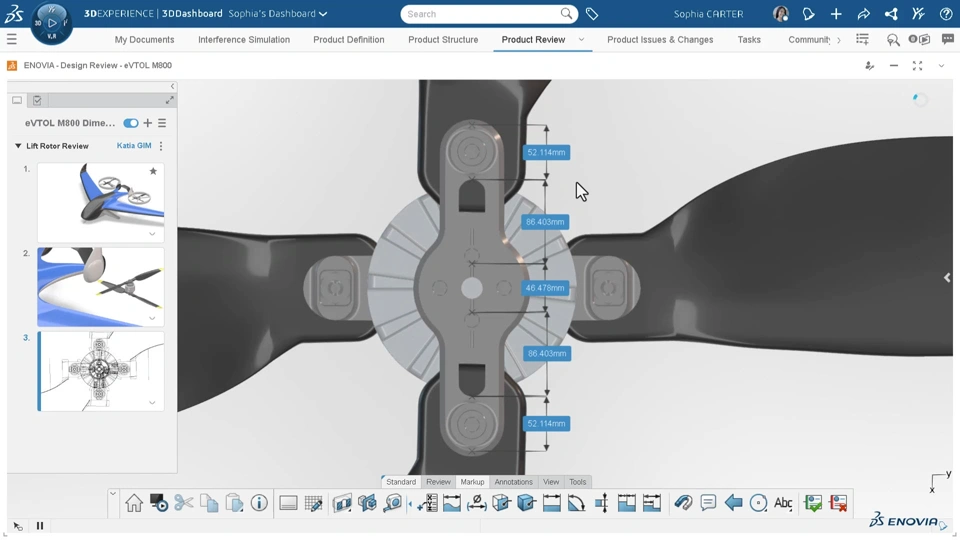Image resolution: width=960 pixels, height=540 pixels.
Task: Switch to the My Documents tab
Action: (144, 39)
